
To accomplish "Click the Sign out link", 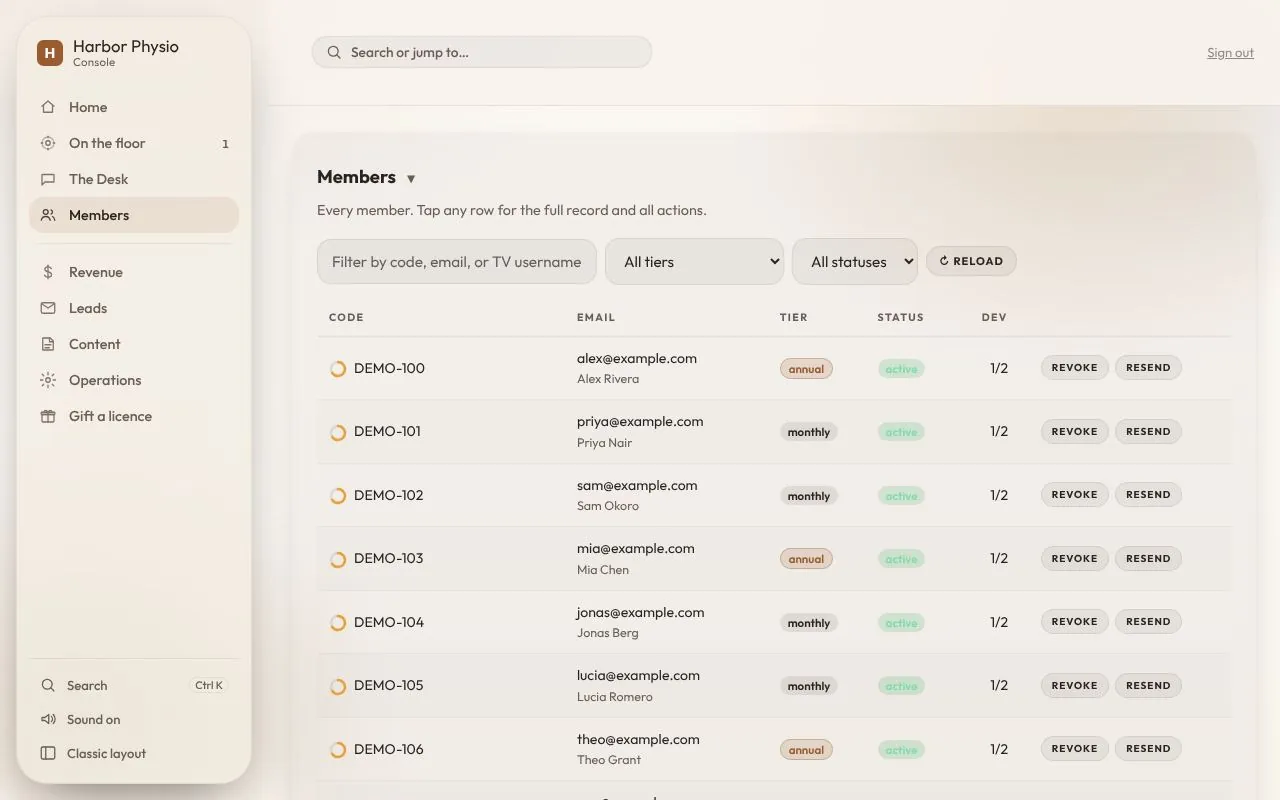I will click(1230, 53).
